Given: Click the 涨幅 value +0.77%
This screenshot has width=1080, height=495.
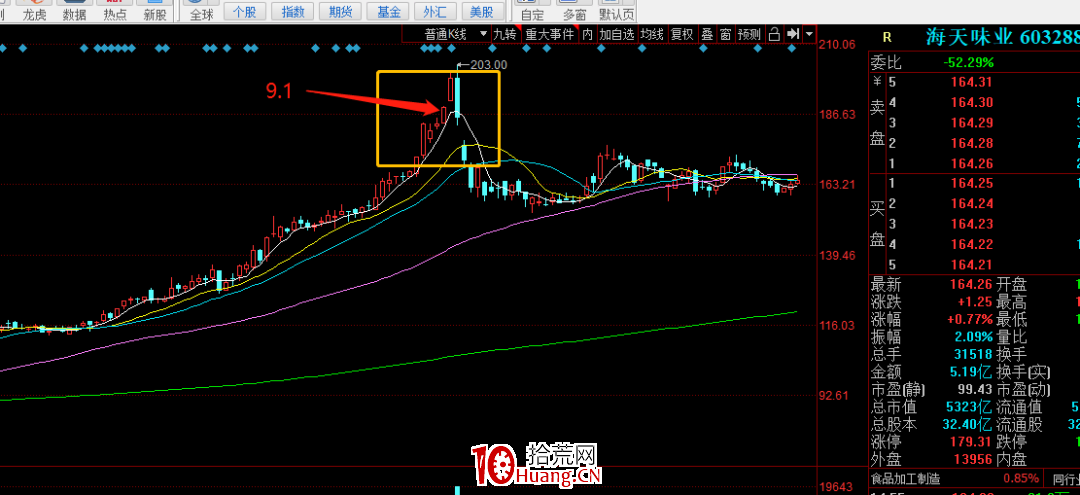Looking at the screenshot, I should pos(968,319).
